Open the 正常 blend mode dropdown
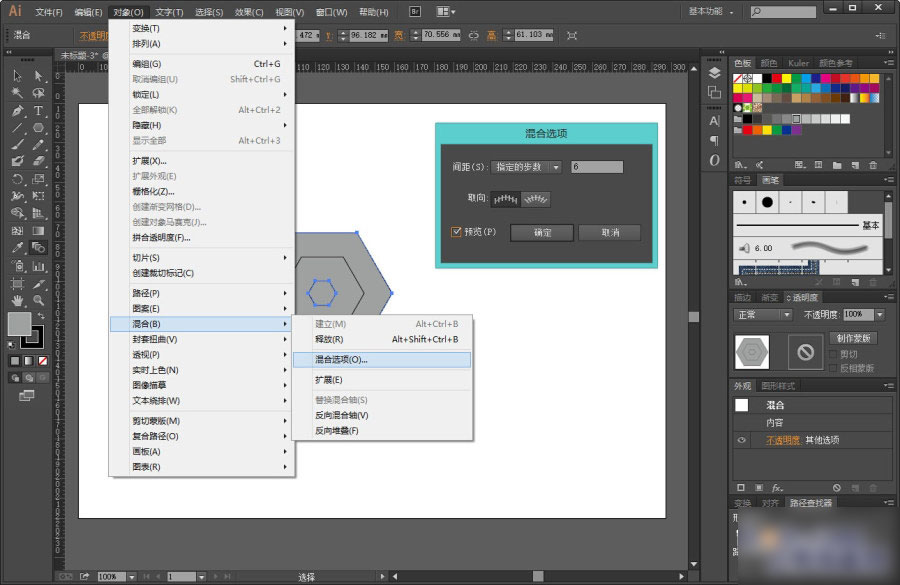Viewport: 900px width, 585px height. (763, 315)
